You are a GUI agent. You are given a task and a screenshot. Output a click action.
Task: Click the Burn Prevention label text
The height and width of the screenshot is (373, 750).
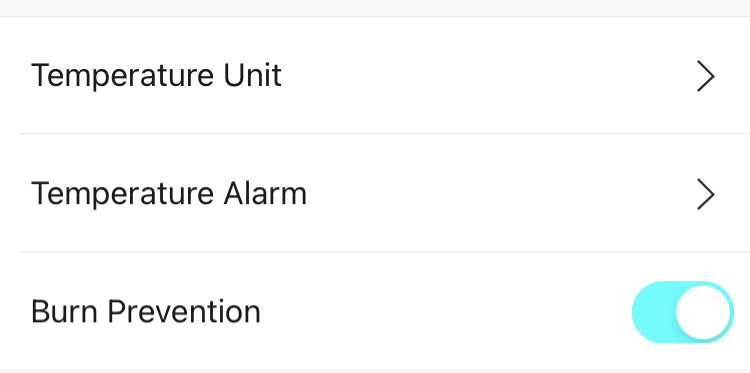(146, 312)
